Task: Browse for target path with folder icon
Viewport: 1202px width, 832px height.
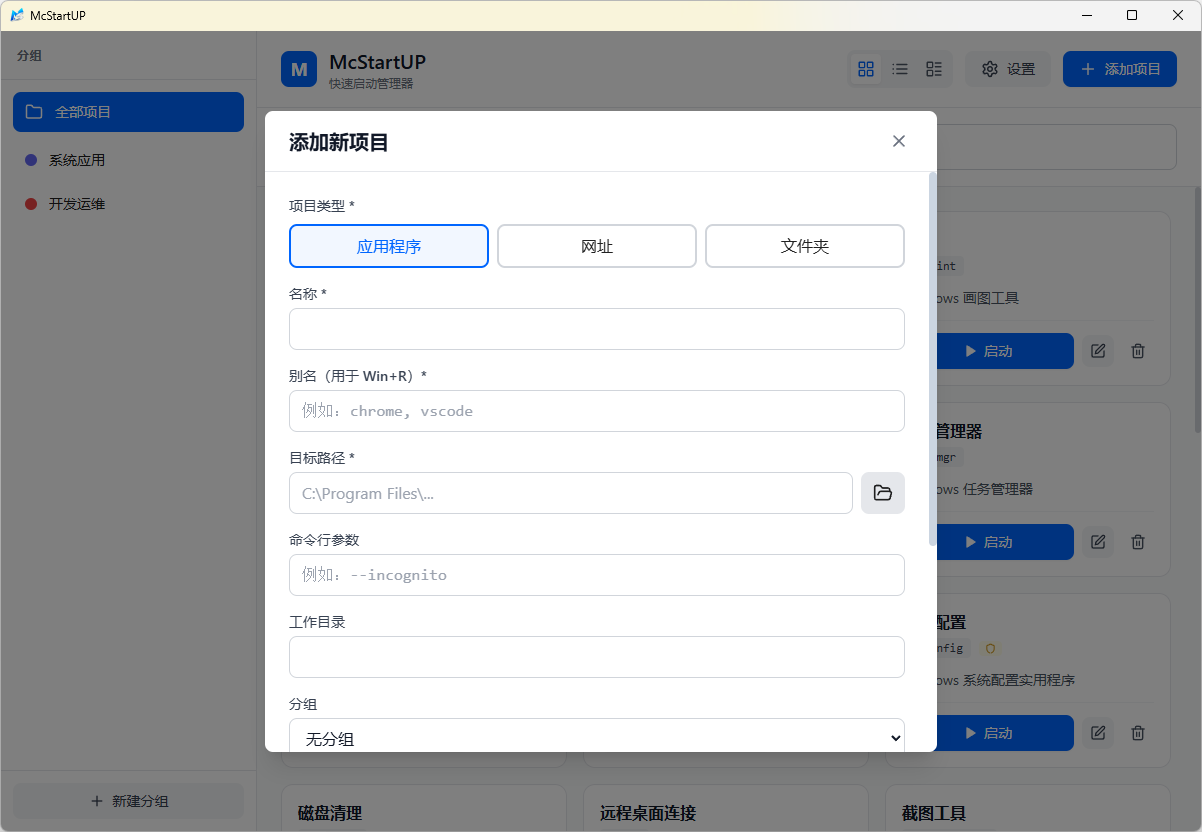Action: (x=883, y=493)
